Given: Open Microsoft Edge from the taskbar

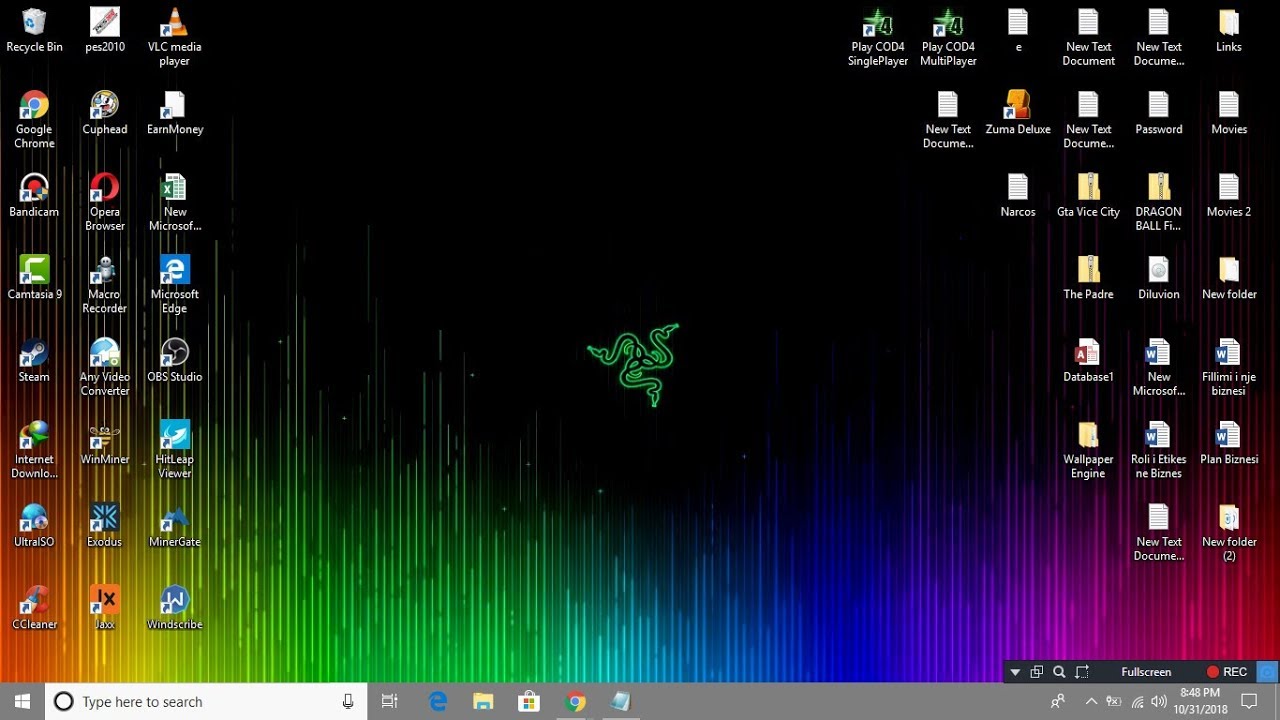Looking at the screenshot, I should point(437,701).
